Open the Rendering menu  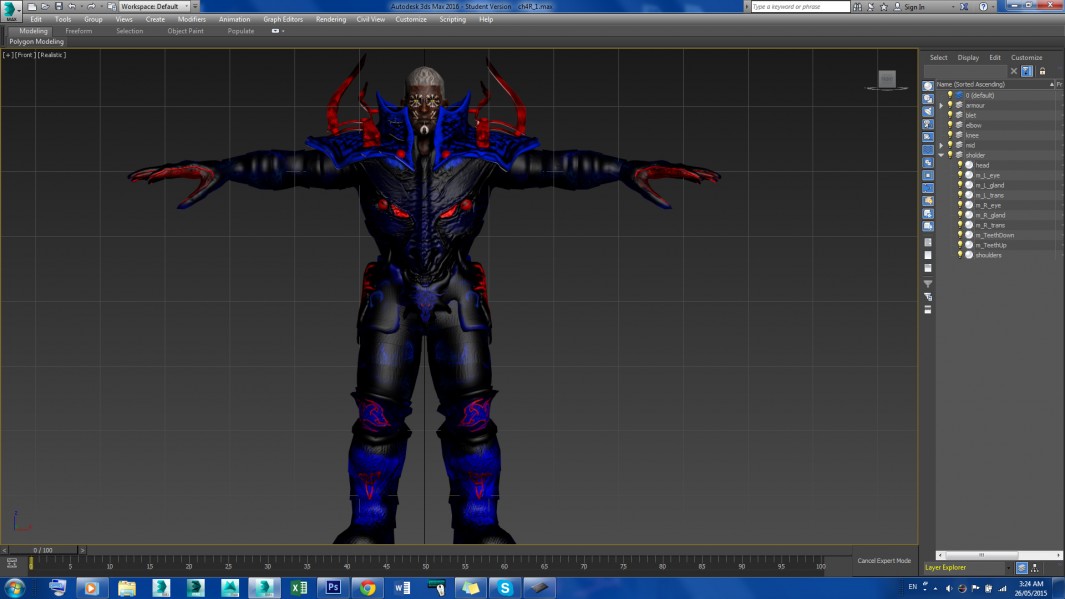(x=331, y=20)
